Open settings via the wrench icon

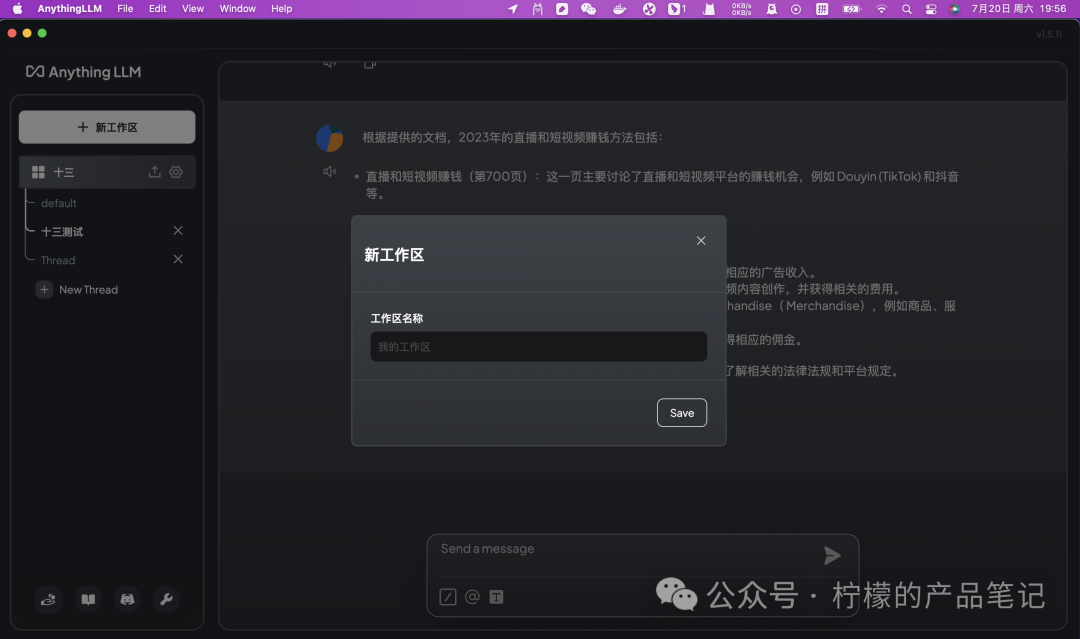(x=167, y=599)
